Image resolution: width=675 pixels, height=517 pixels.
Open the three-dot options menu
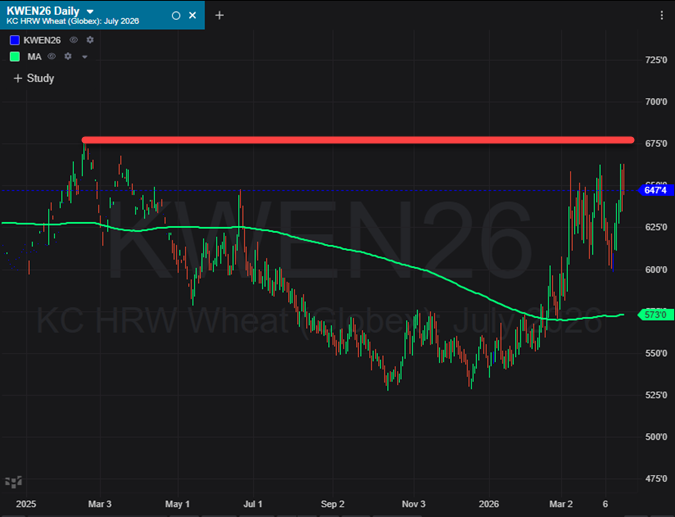point(662,15)
